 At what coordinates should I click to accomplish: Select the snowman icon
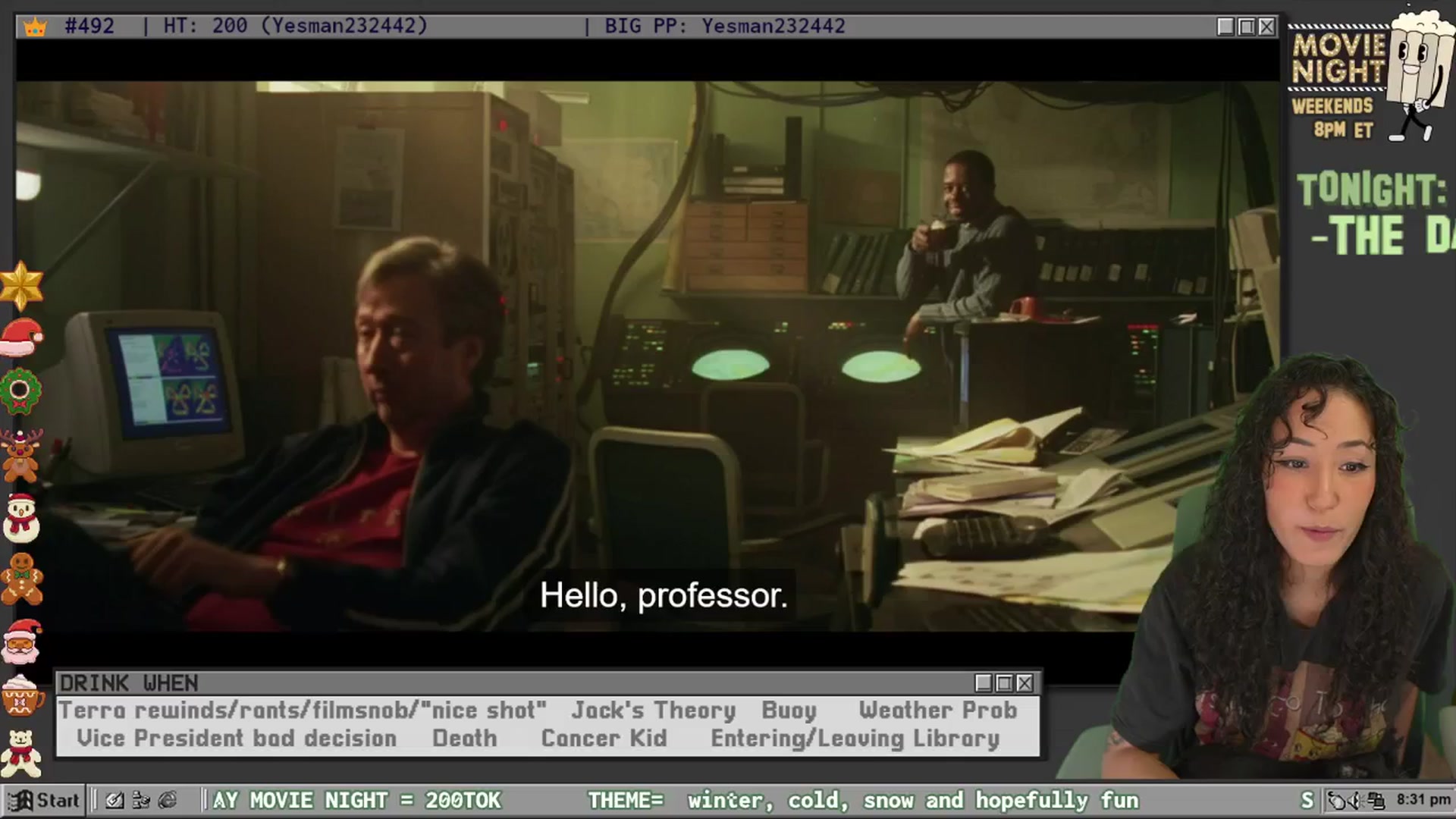21,517
